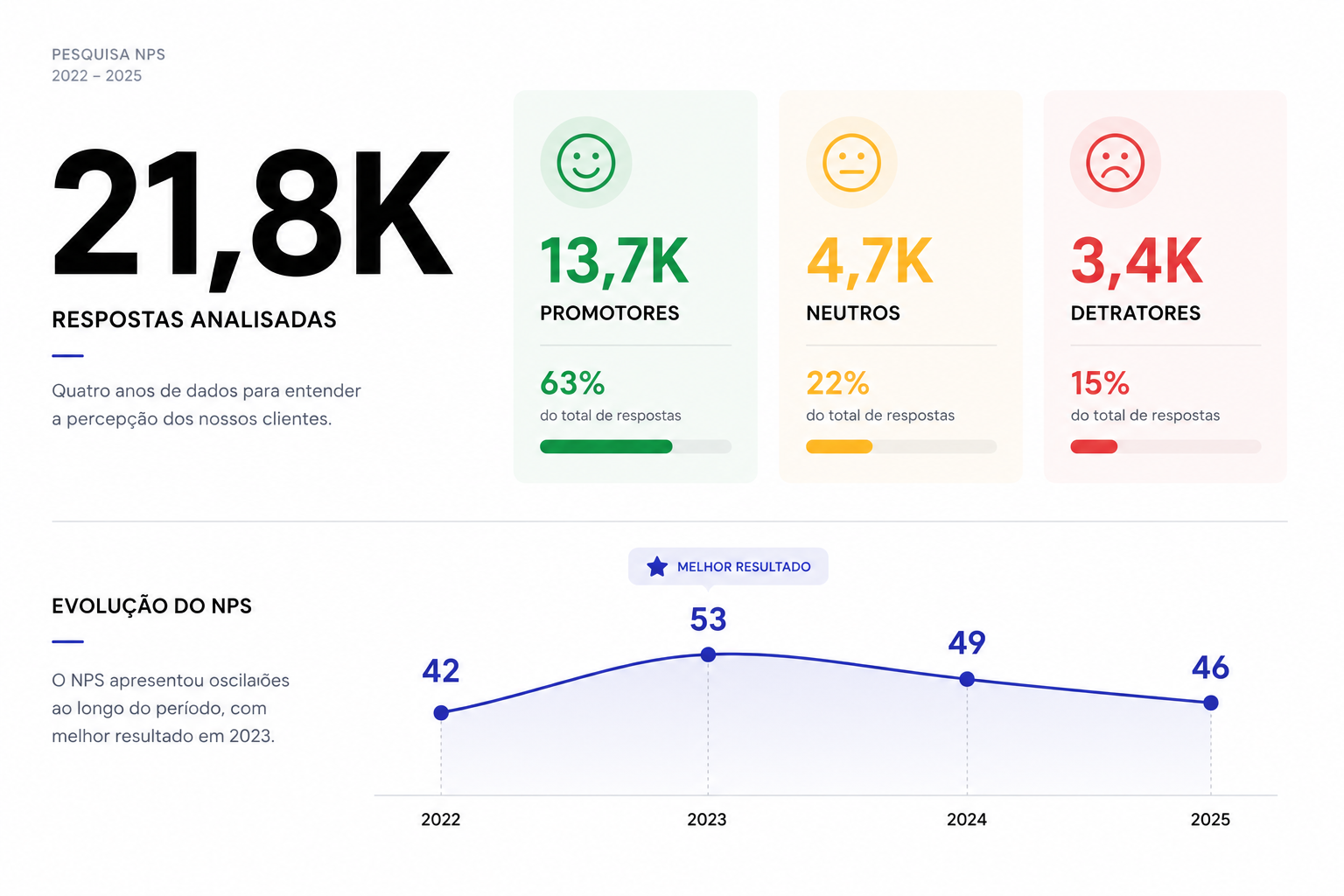Click the NEUTROS label
1344x896 pixels.
coord(853,313)
